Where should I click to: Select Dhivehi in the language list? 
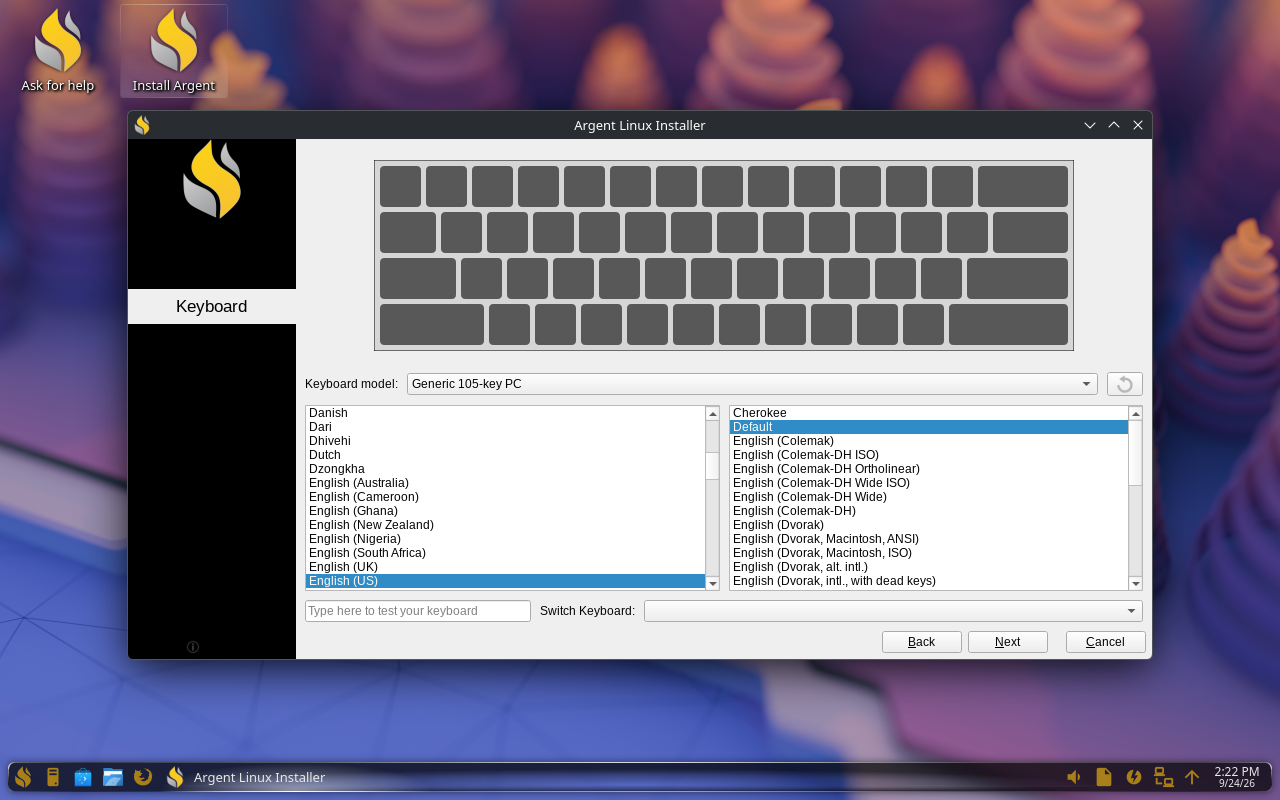505,441
